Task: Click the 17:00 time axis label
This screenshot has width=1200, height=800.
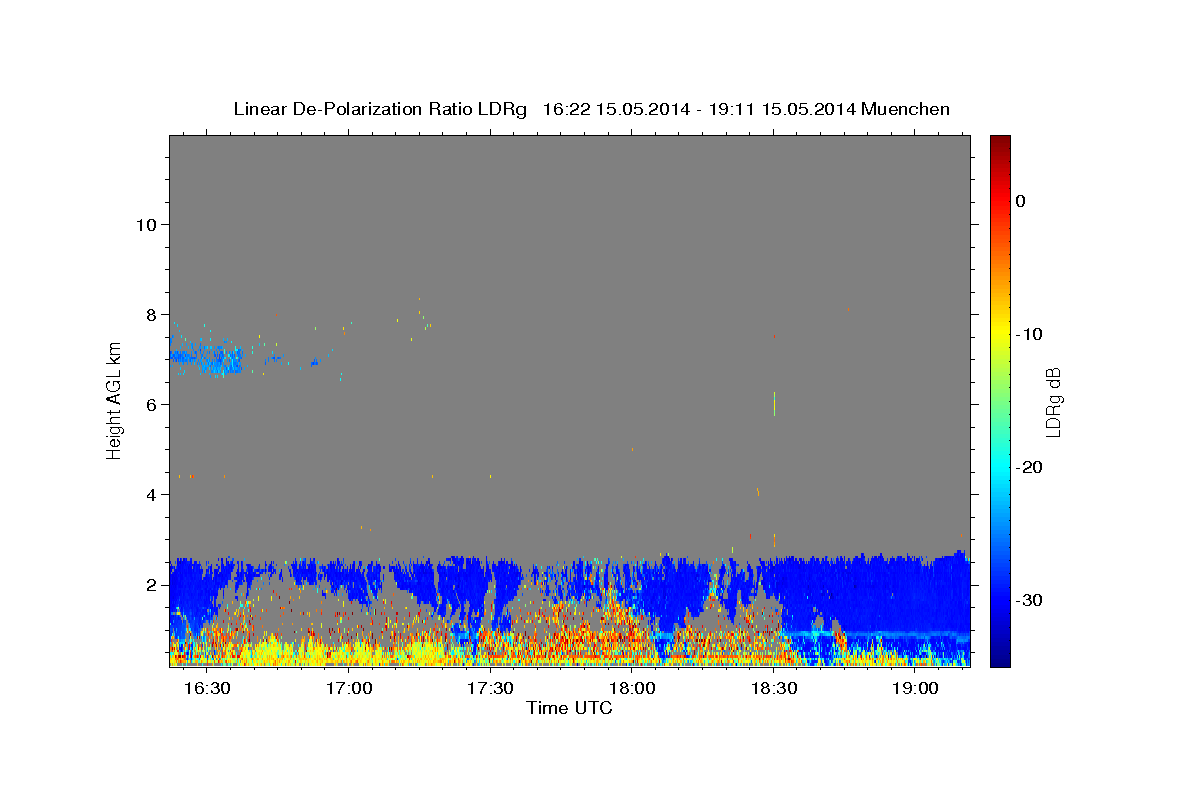Action: (x=350, y=689)
